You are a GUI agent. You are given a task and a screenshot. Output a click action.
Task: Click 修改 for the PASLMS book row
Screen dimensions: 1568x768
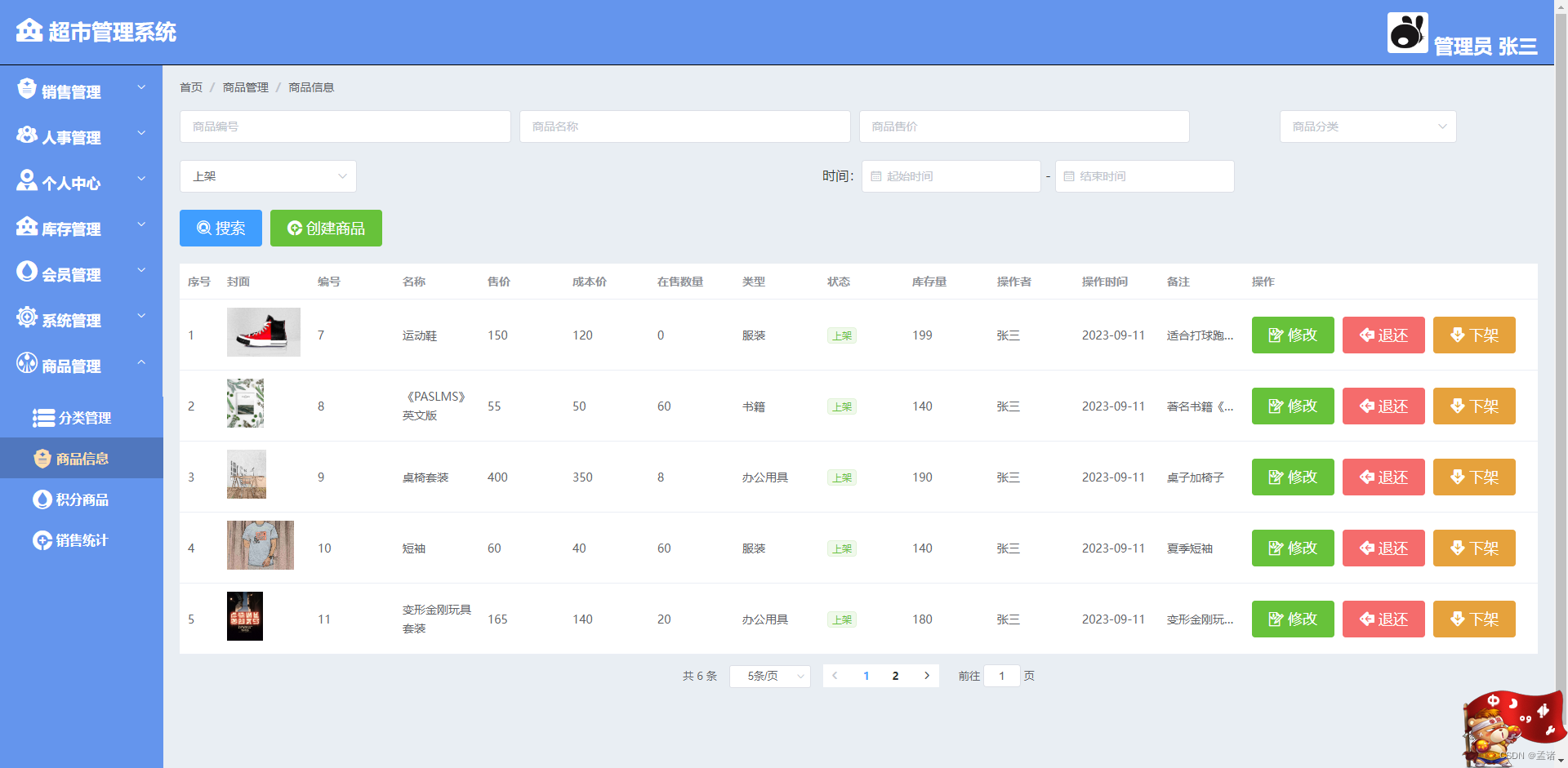click(1293, 406)
